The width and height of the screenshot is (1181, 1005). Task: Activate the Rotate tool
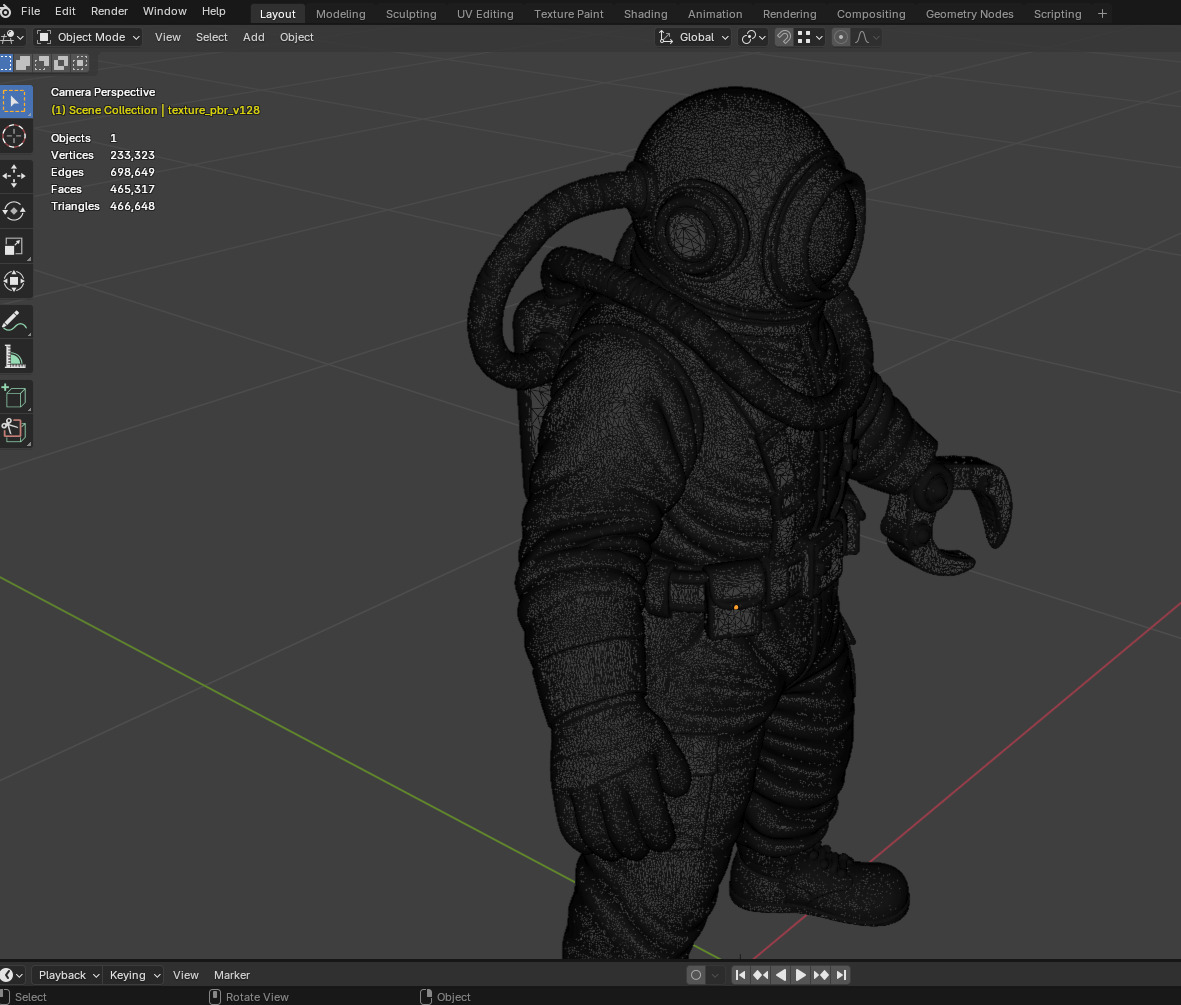15,212
